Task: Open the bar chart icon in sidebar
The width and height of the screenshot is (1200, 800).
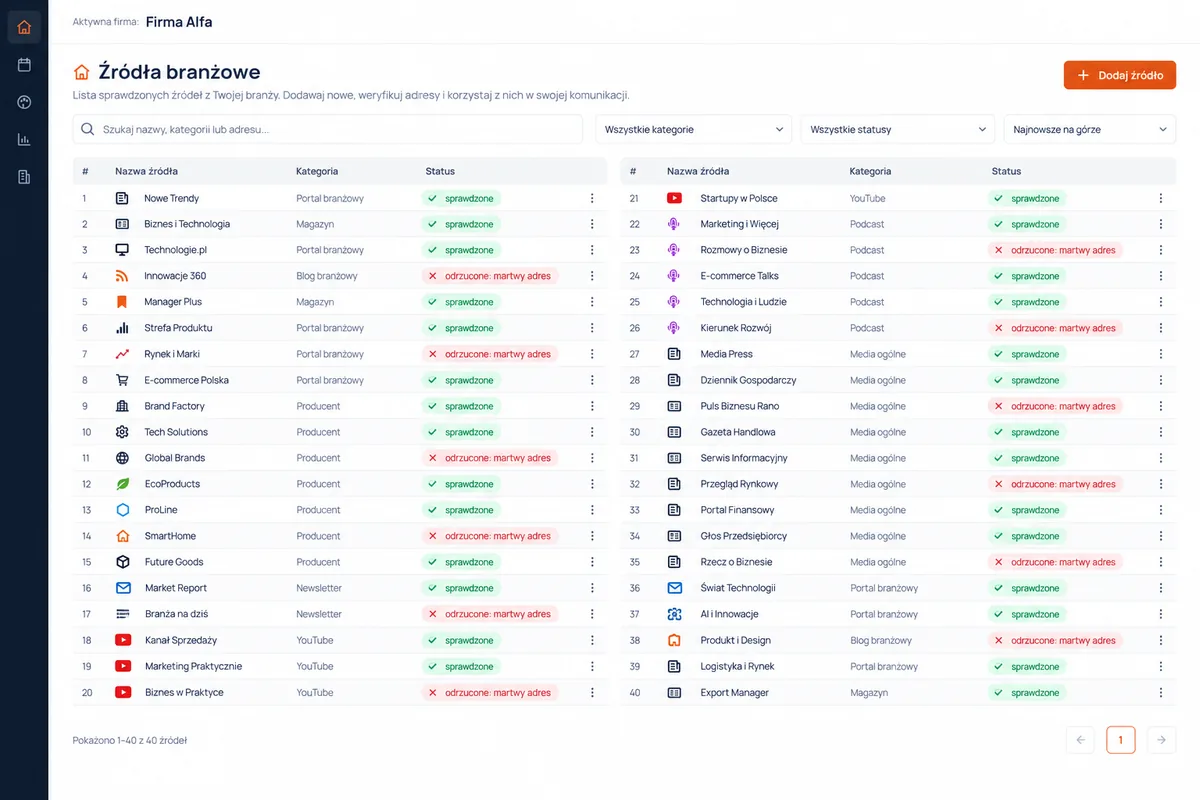Action: coord(24,140)
